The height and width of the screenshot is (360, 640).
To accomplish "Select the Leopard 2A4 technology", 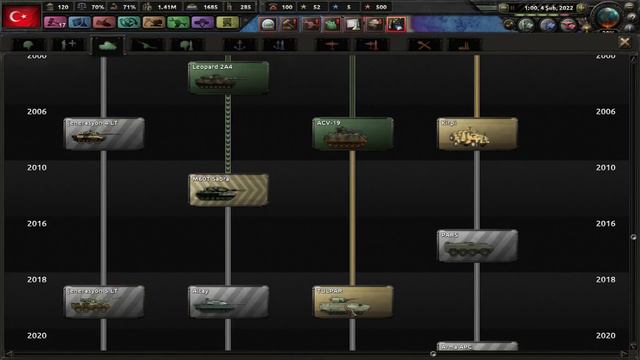I will coord(228,78).
